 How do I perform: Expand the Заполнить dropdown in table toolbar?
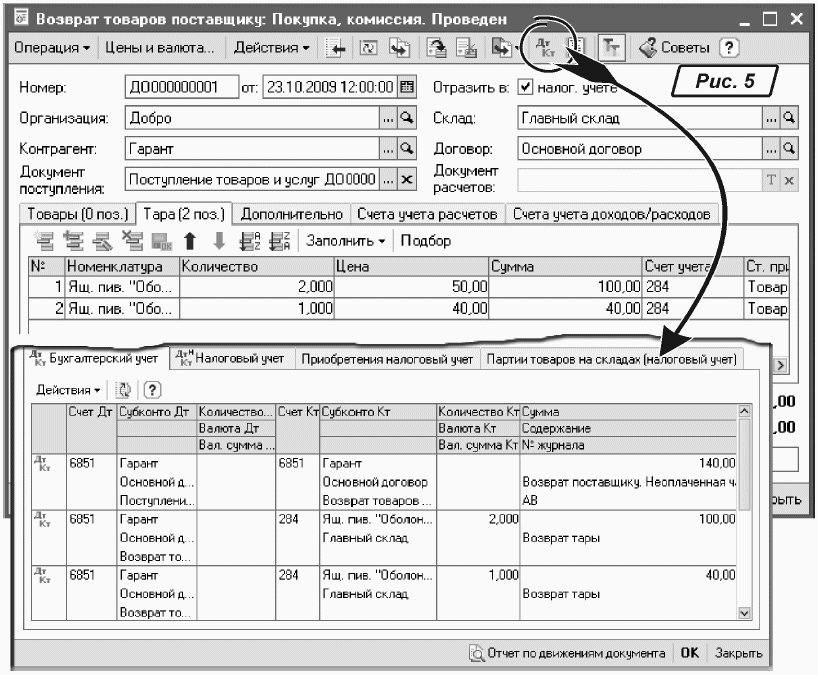point(346,240)
